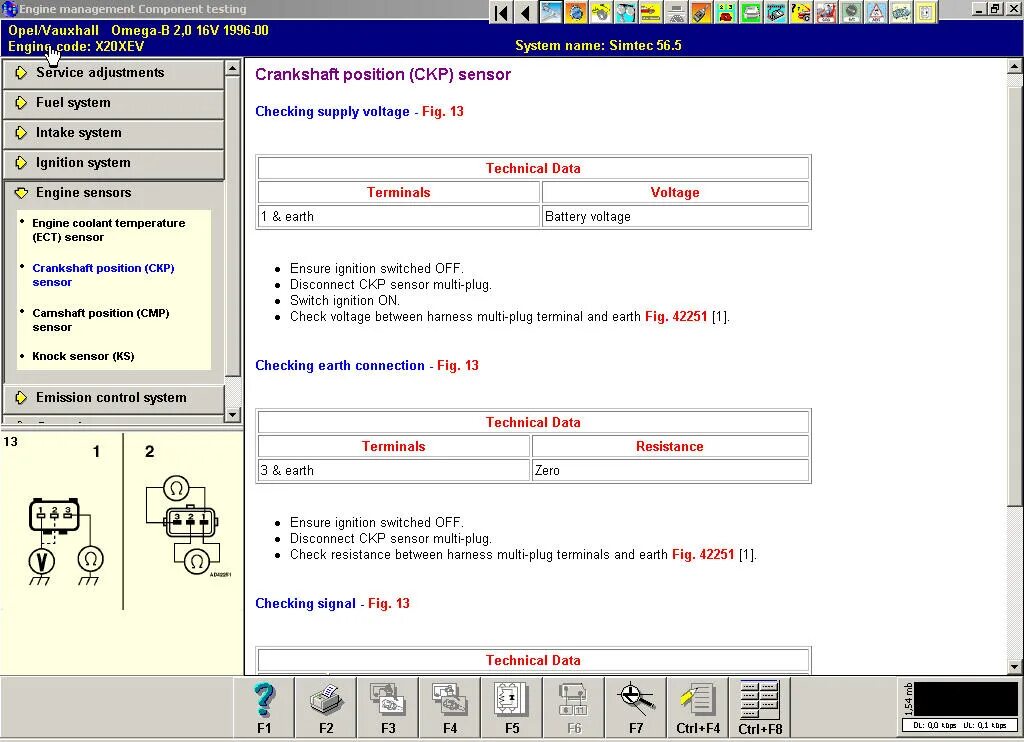Expand the Intake system section
Screen dimensions: 1024x742
[x=114, y=133]
